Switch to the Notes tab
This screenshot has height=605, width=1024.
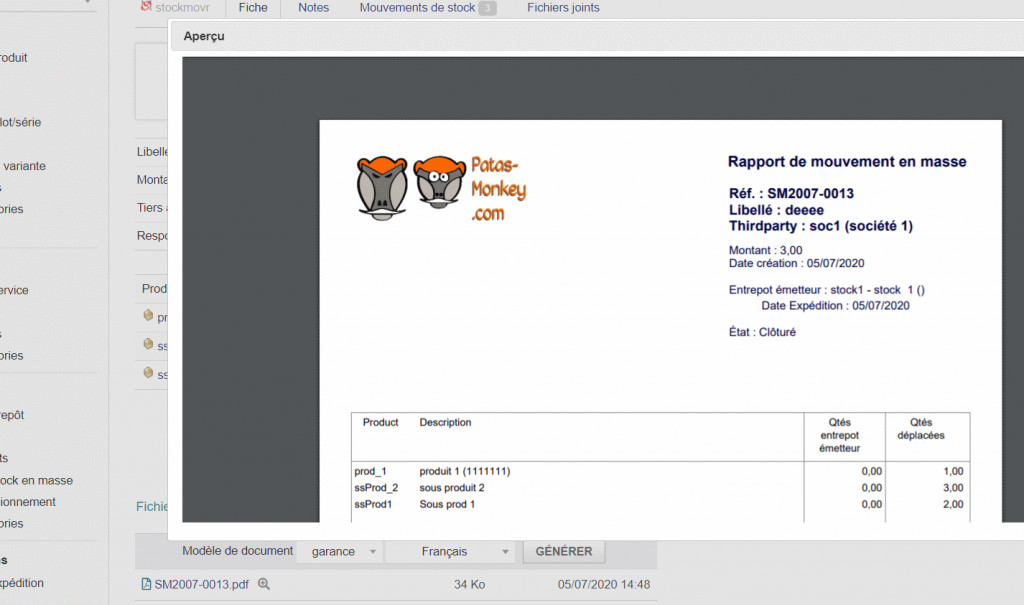tap(313, 8)
